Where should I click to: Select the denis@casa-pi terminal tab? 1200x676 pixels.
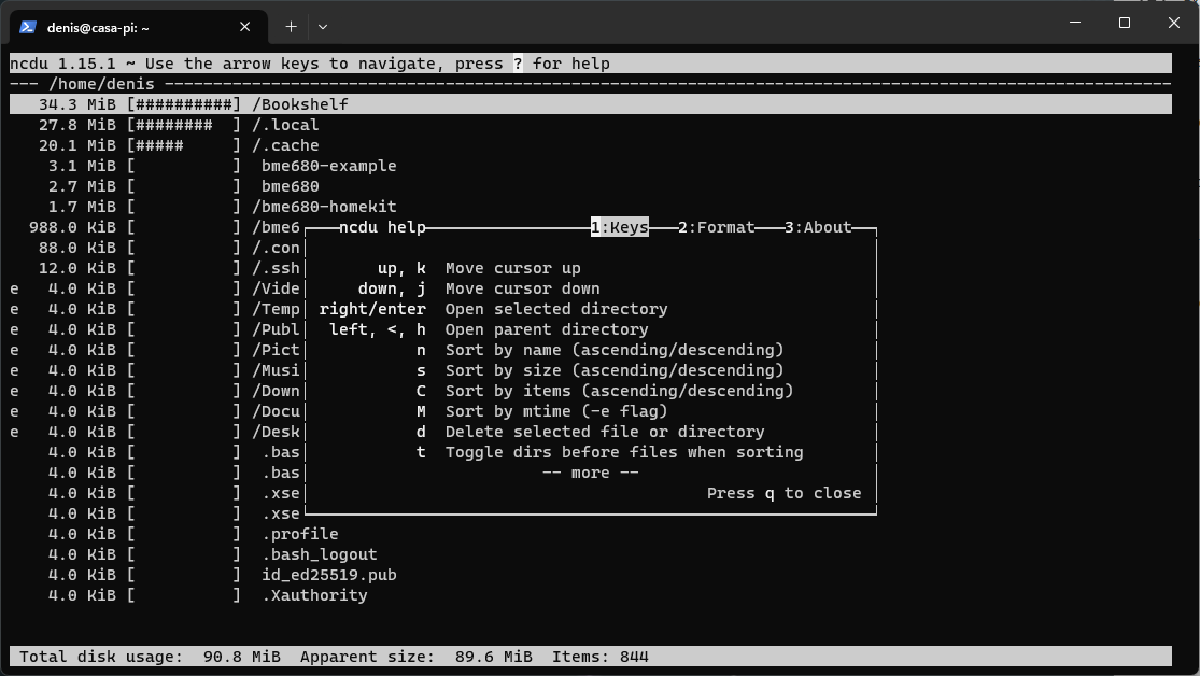coord(138,27)
